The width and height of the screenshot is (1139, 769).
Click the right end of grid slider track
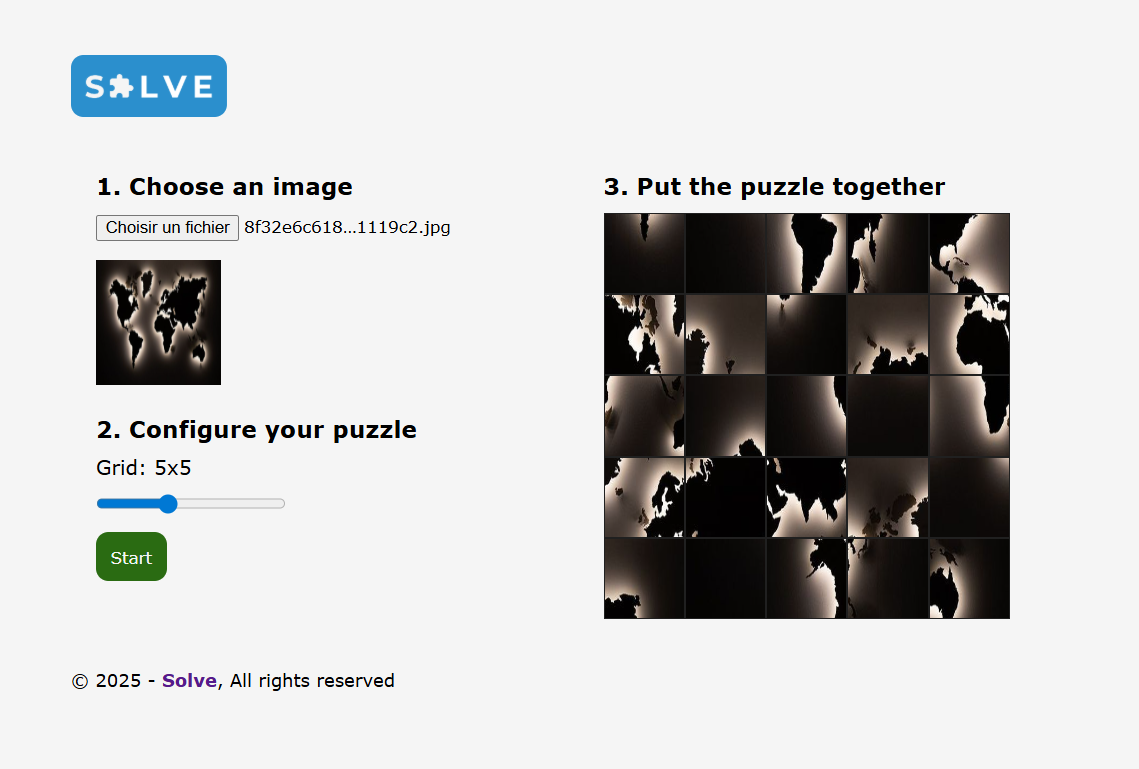tap(282, 503)
